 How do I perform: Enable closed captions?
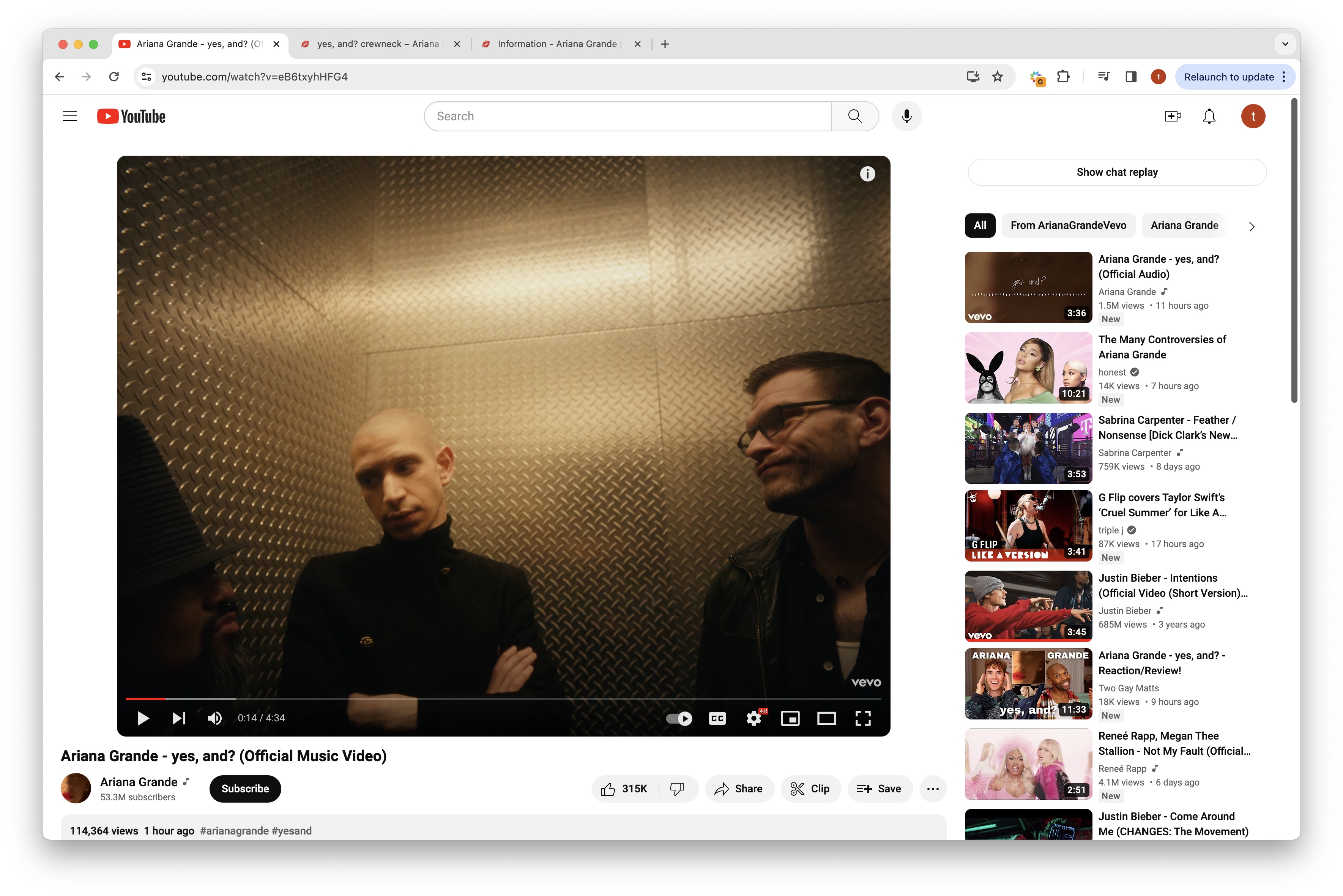coord(717,718)
